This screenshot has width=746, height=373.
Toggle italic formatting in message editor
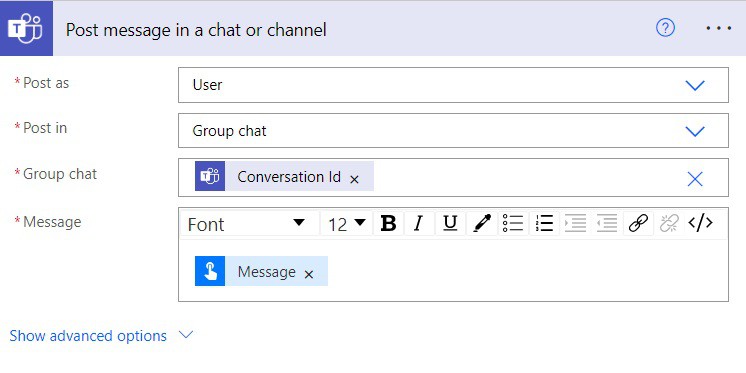[419, 223]
